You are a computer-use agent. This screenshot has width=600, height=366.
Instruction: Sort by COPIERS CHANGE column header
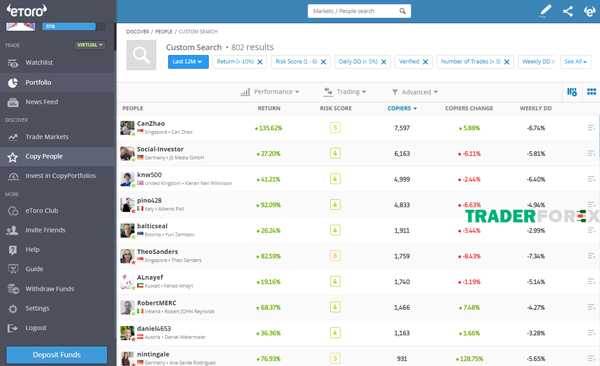[469, 108]
